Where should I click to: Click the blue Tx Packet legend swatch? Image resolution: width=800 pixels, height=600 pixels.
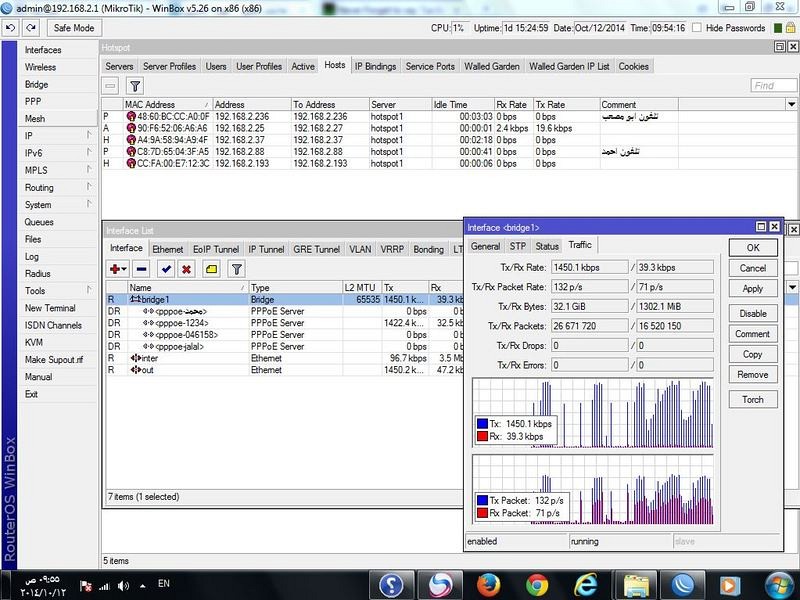[482, 500]
